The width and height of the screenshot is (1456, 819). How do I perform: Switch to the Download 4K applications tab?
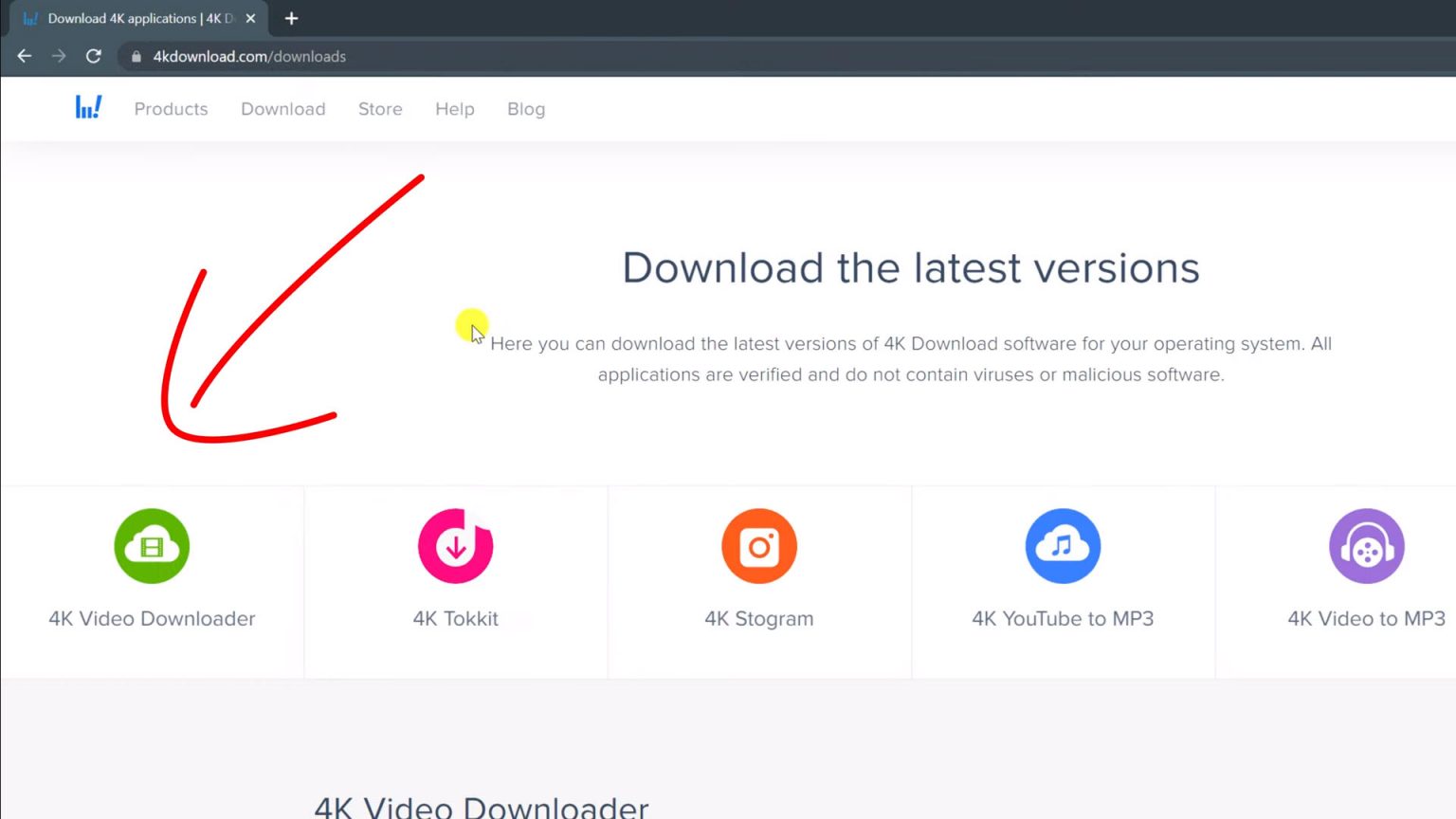coord(133,18)
